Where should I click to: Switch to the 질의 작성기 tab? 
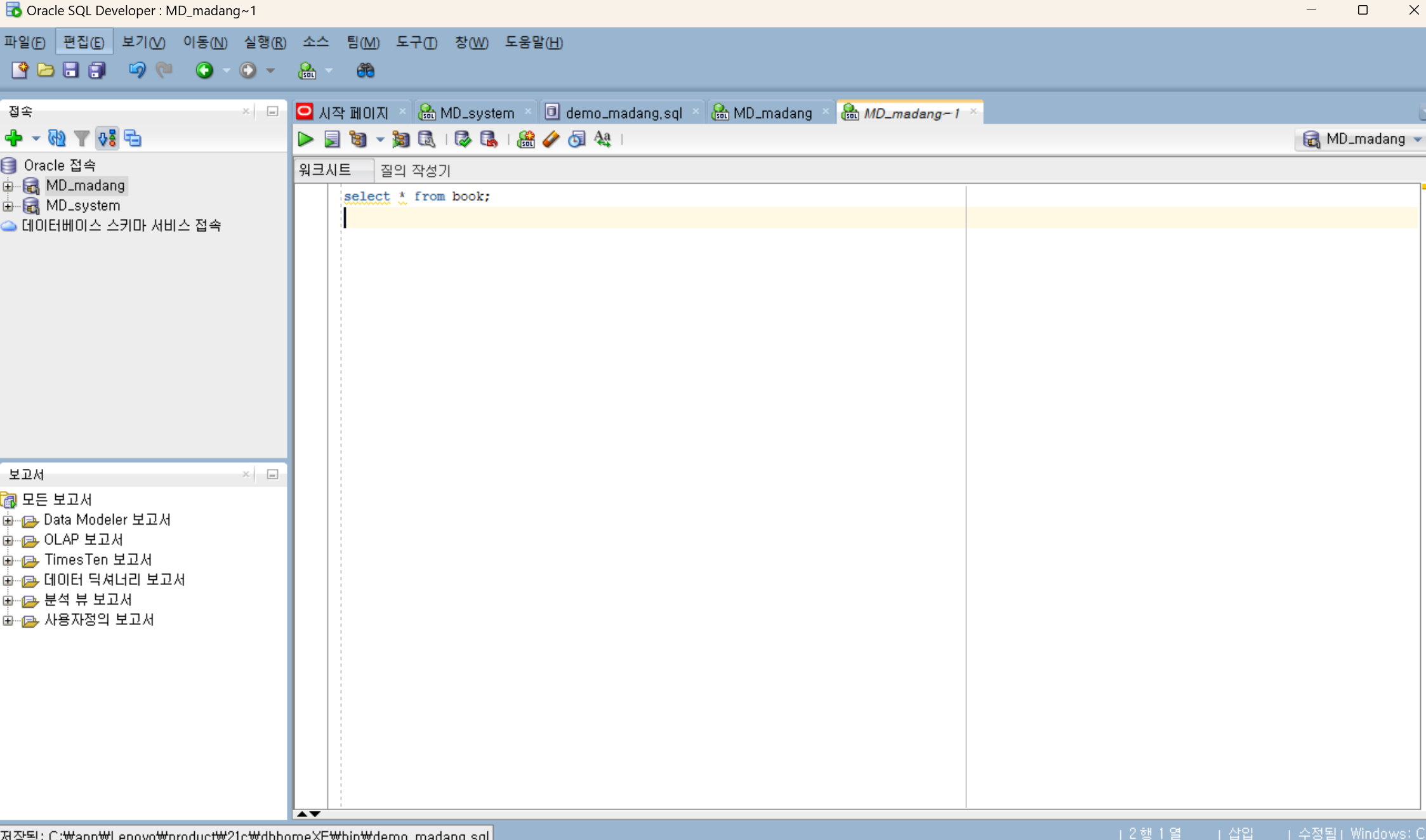[x=415, y=170]
